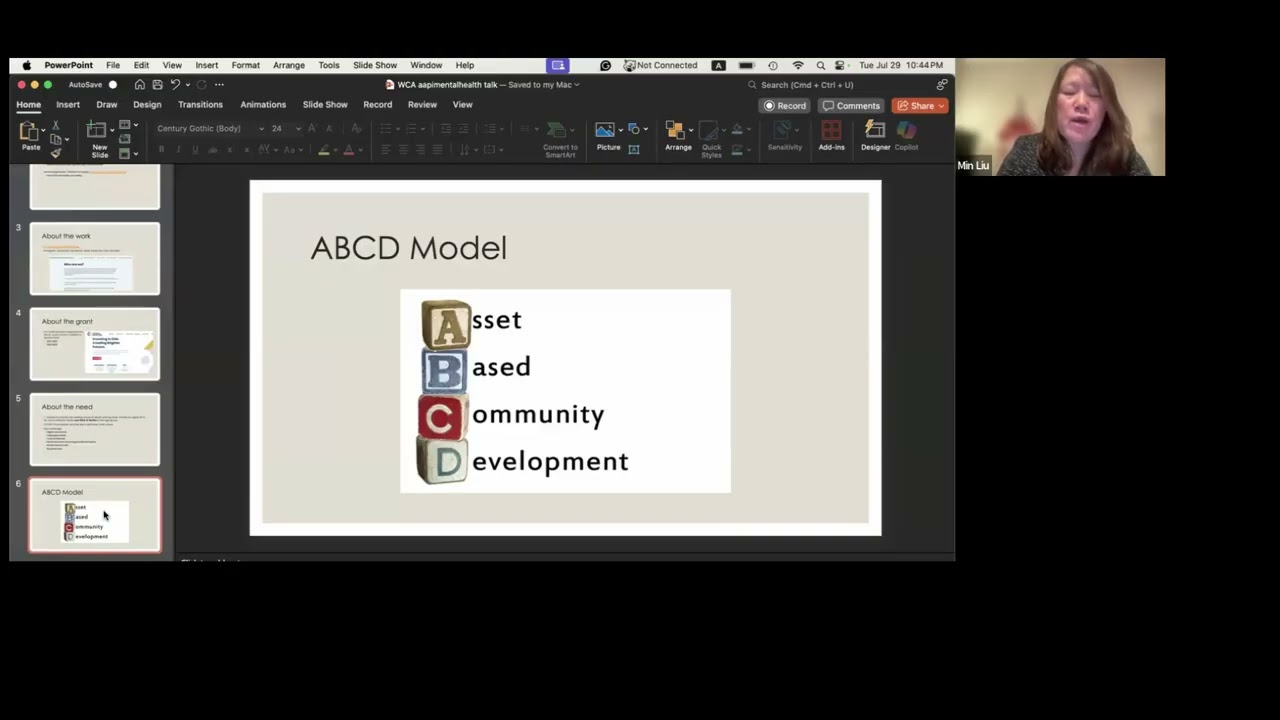Expand the Paste options arrow
Screen dimensions: 1280x720
point(43,131)
